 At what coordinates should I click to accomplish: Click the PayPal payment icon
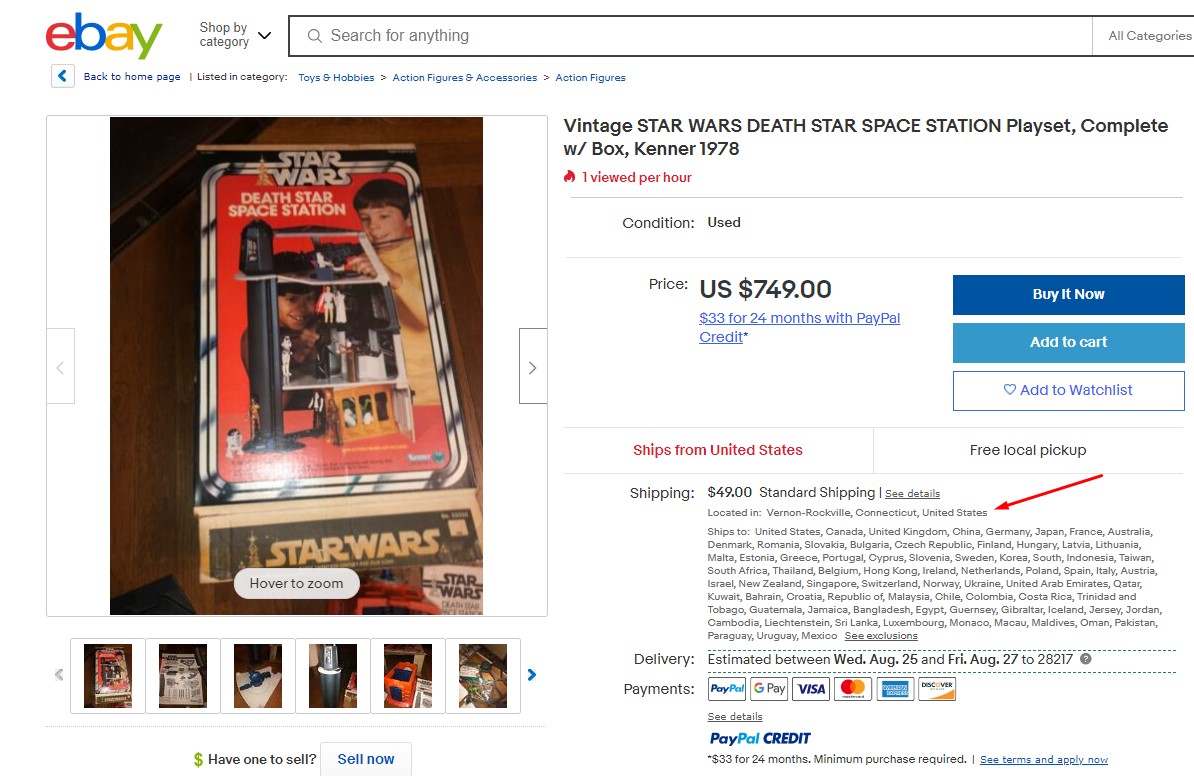(726, 688)
